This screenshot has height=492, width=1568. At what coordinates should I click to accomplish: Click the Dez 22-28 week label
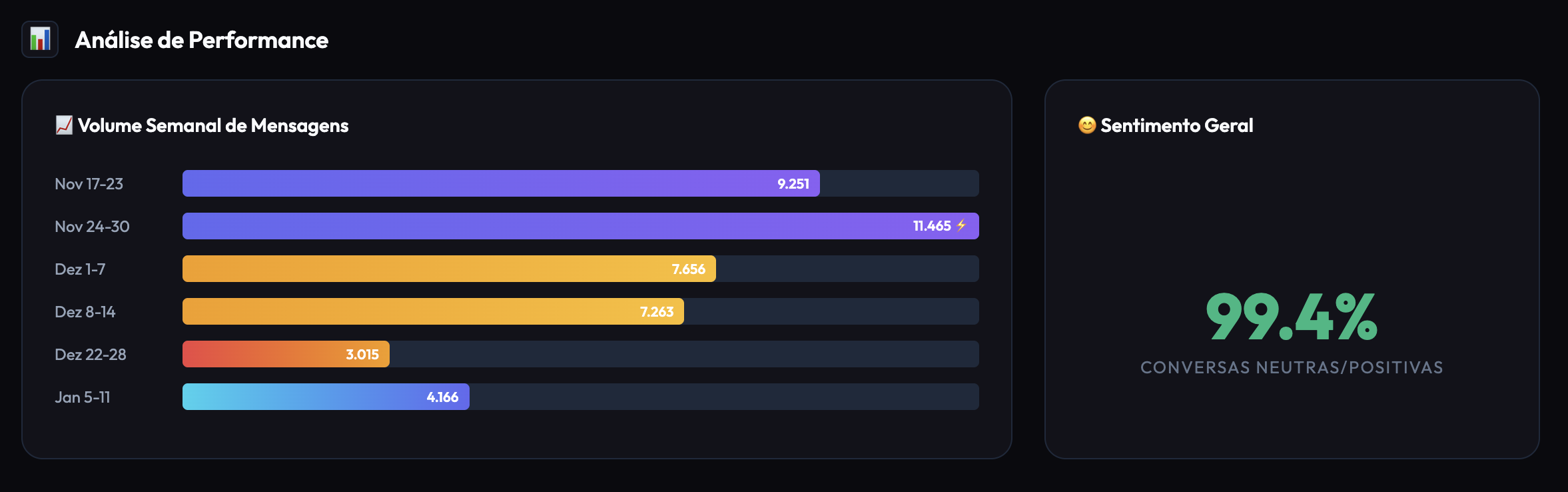tap(91, 355)
